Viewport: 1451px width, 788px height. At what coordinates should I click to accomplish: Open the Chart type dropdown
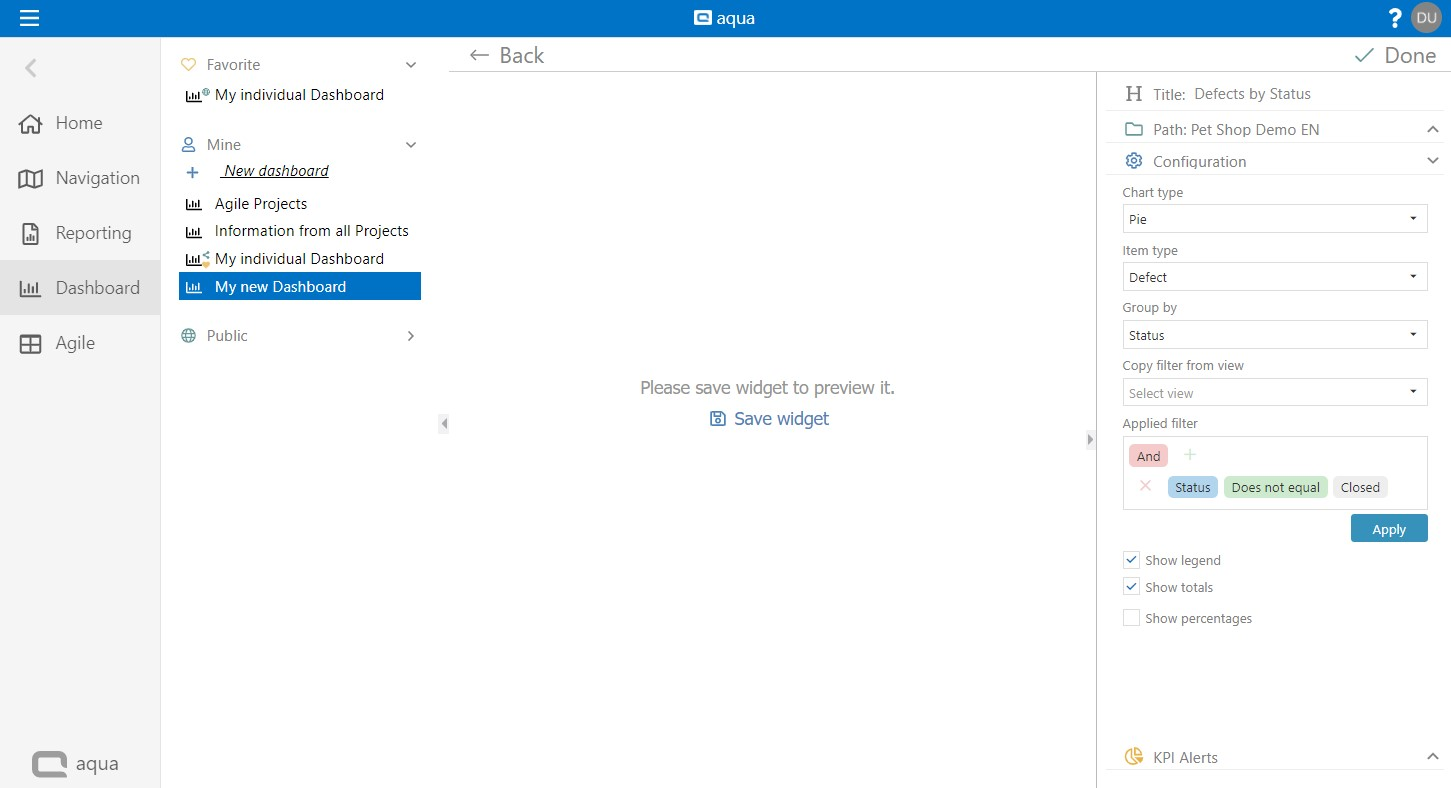coord(1274,219)
